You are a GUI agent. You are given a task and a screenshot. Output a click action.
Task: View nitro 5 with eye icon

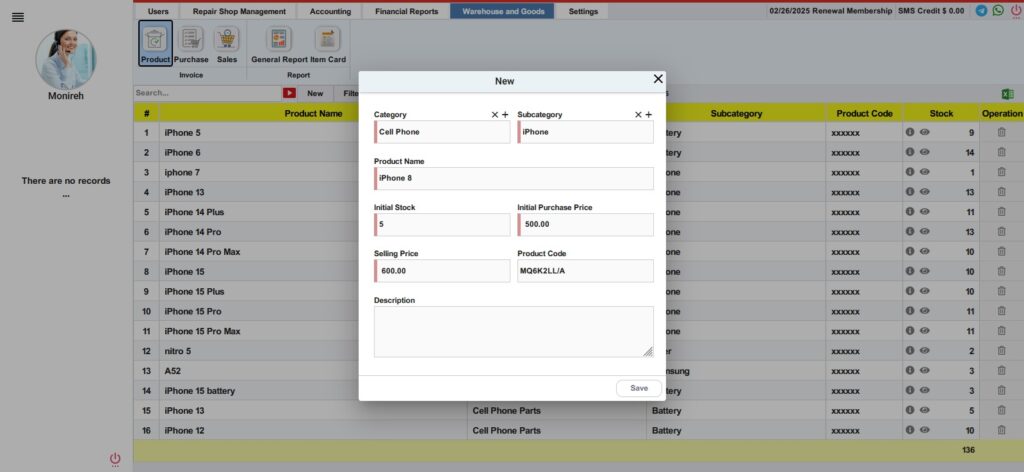pyautogui.click(x=925, y=351)
